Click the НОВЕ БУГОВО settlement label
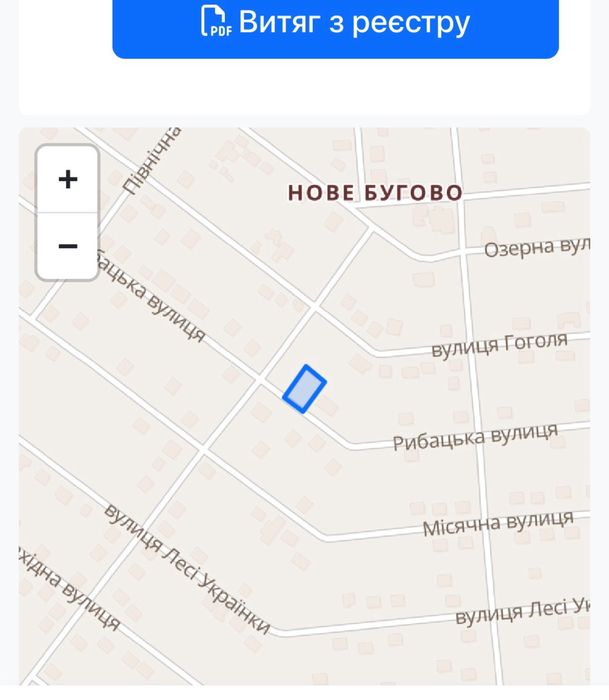 coord(375,193)
